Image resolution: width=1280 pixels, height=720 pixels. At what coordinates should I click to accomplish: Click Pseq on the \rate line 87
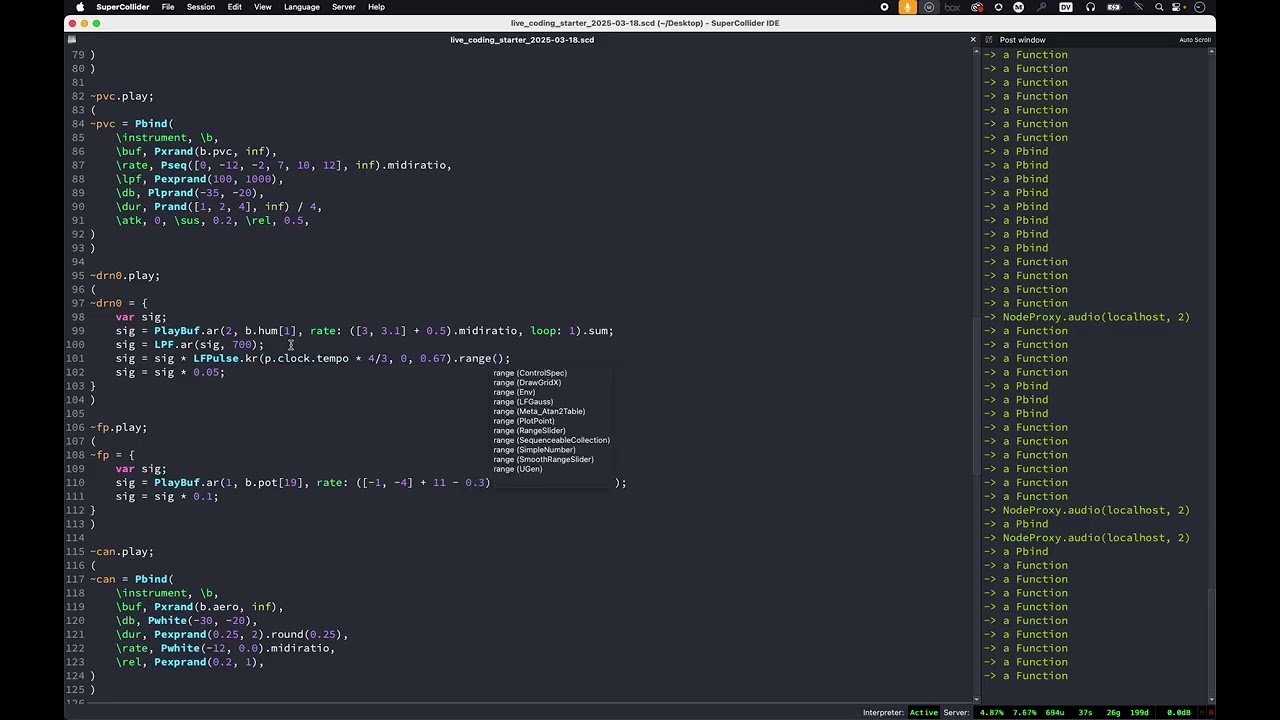pos(173,165)
